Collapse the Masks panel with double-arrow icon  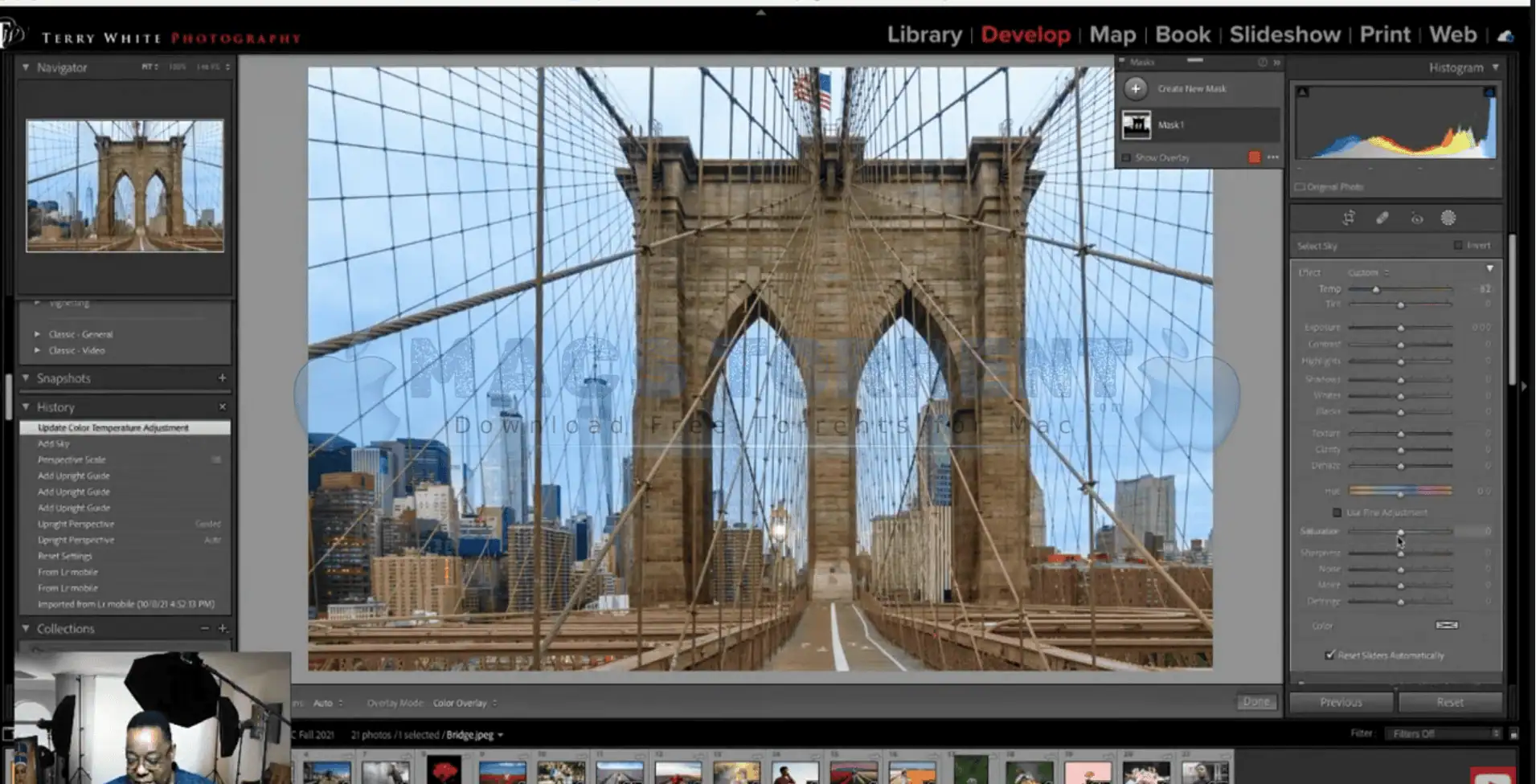[1276, 62]
